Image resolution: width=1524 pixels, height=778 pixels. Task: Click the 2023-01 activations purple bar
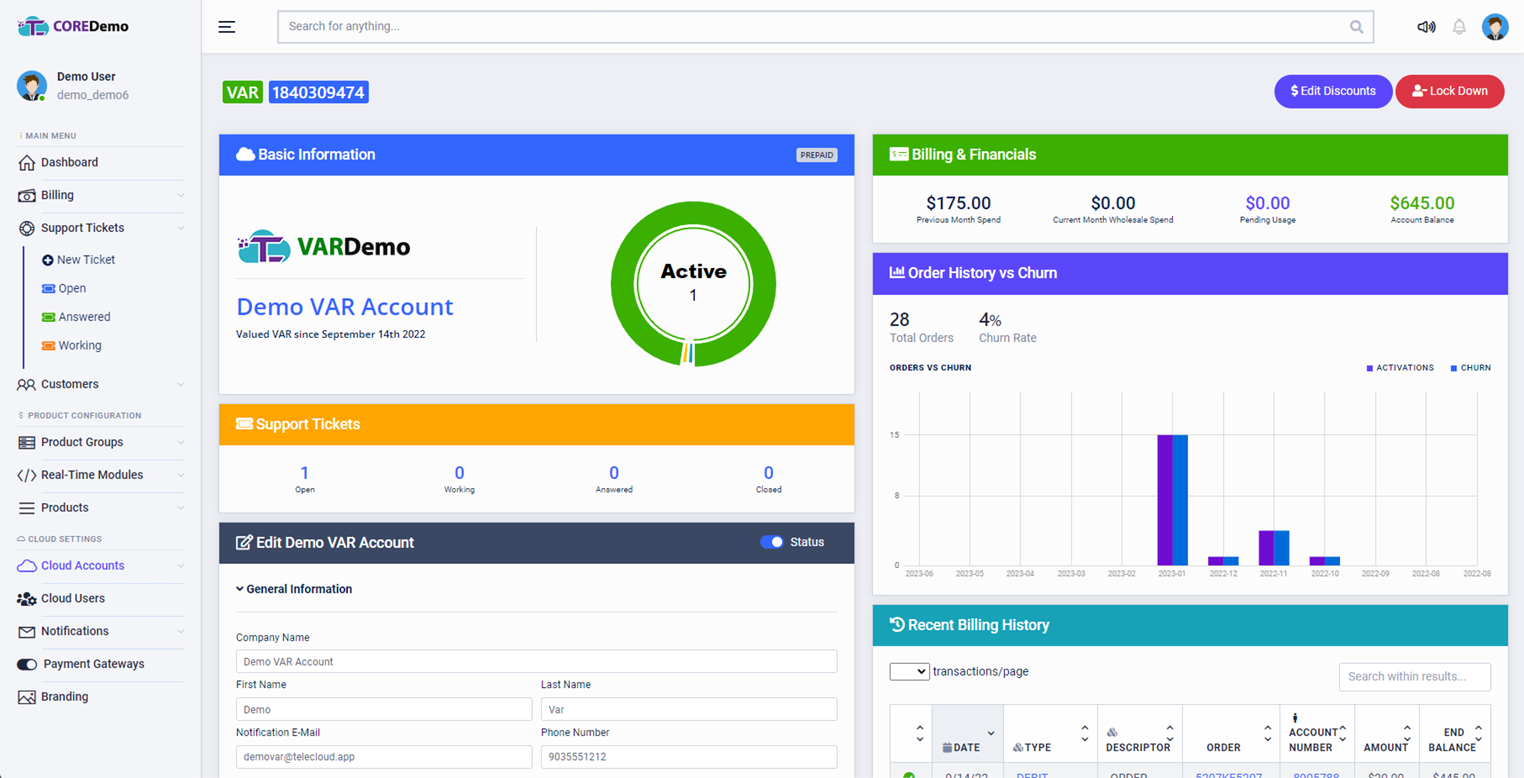click(x=1165, y=500)
